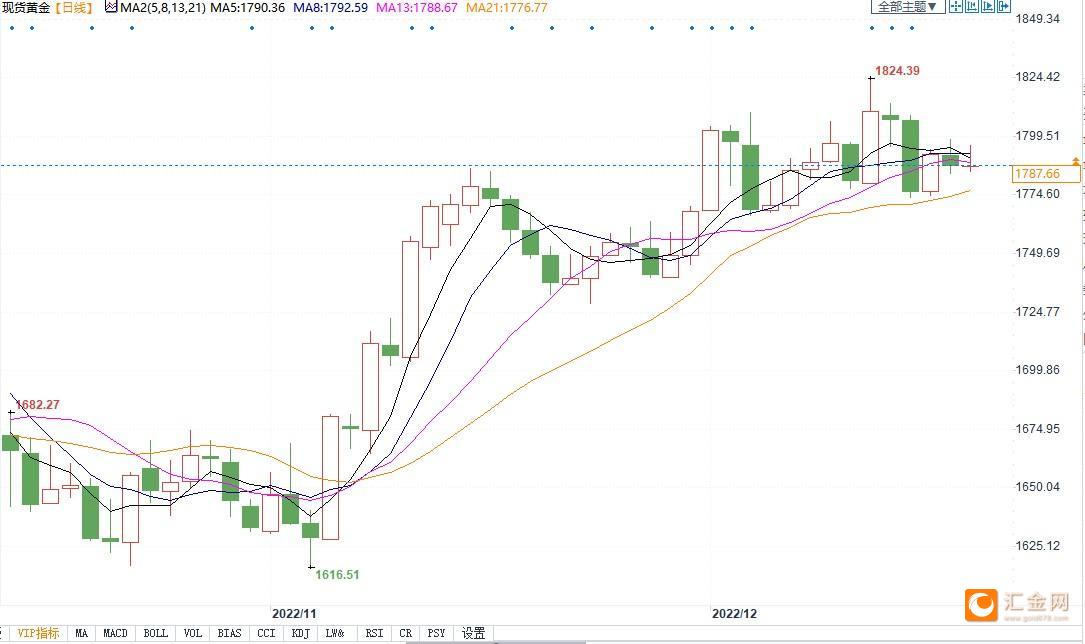Screen dimensions: 1085x644
Task: Click the 1749.69 price axis value
Action: pos(1037,252)
